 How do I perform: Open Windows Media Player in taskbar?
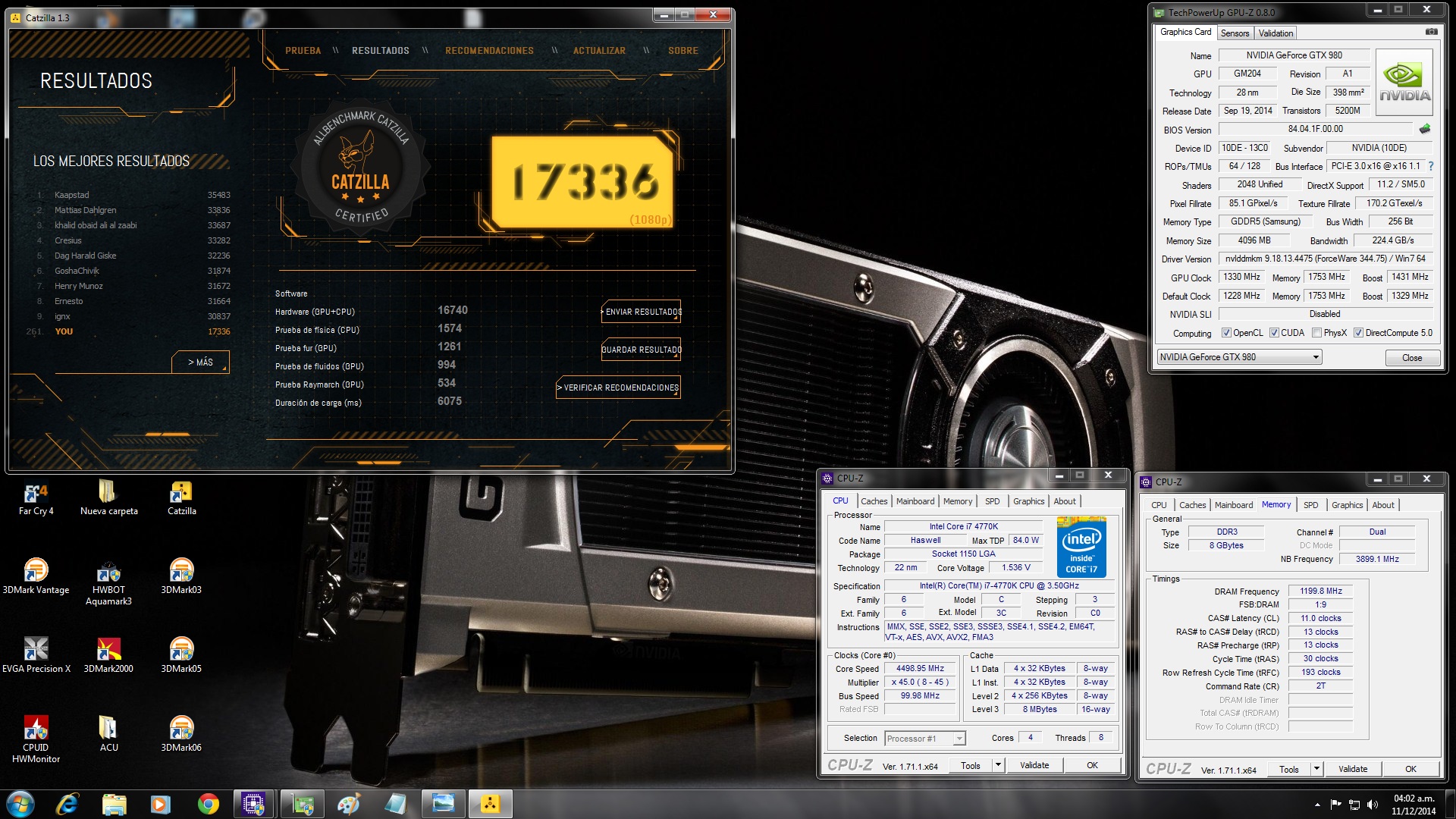pos(161,804)
